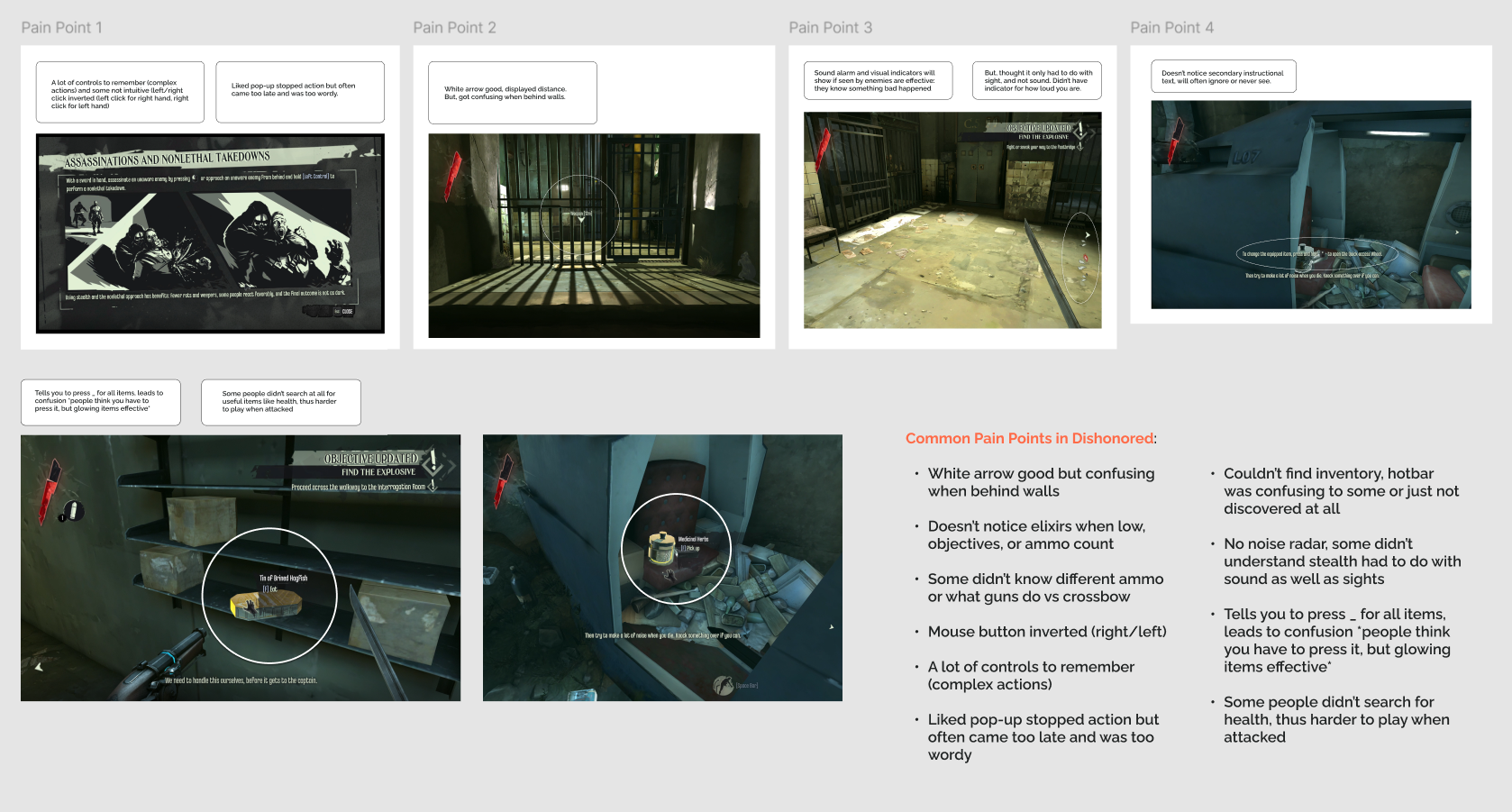Click the 'Assassinations and Nonlethal Takedowns' title in the screenshot

click(167, 160)
